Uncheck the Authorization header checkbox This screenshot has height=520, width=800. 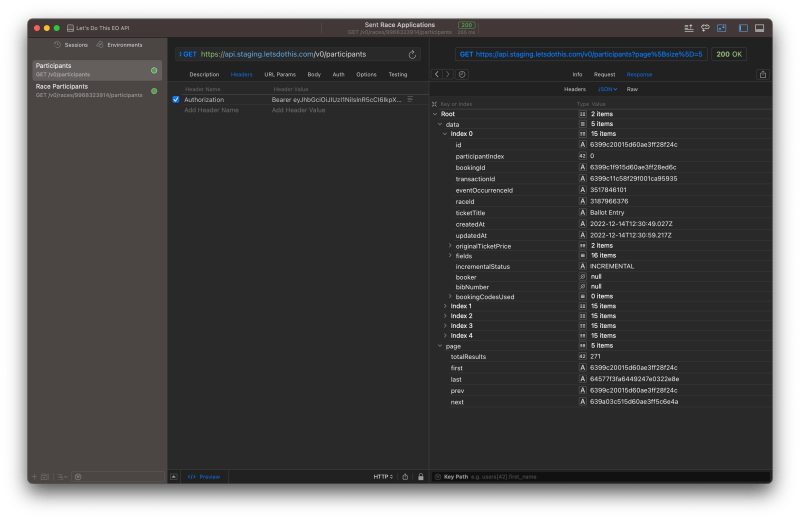tap(176, 100)
